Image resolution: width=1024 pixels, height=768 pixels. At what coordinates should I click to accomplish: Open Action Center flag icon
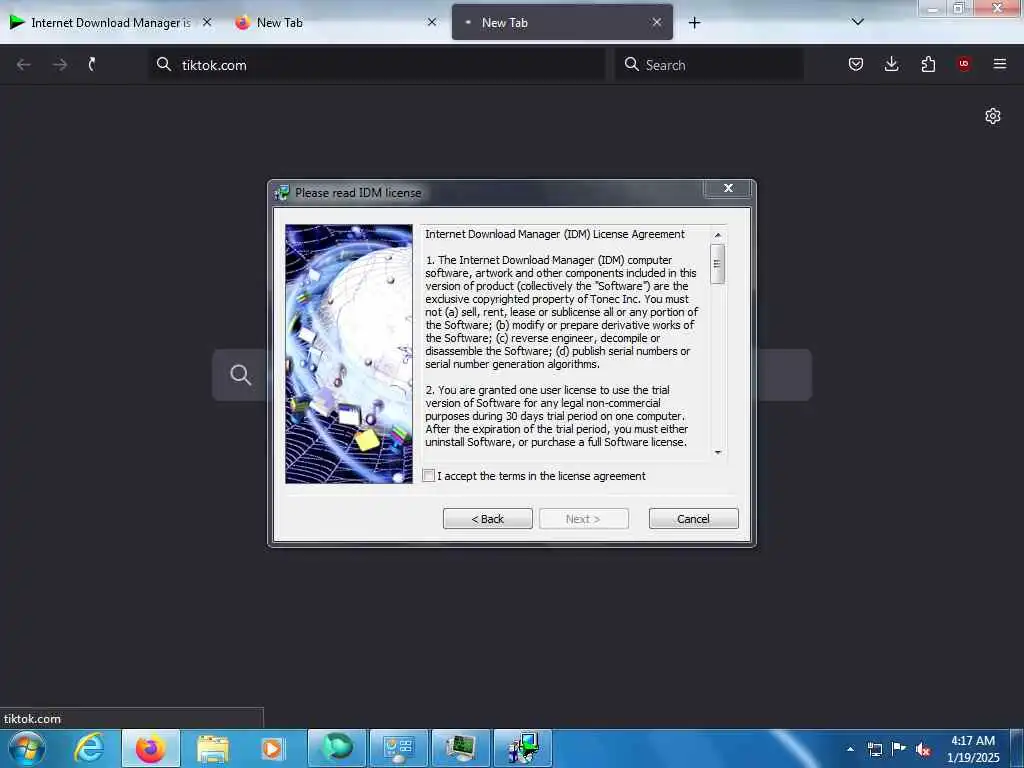tap(899, 749)
